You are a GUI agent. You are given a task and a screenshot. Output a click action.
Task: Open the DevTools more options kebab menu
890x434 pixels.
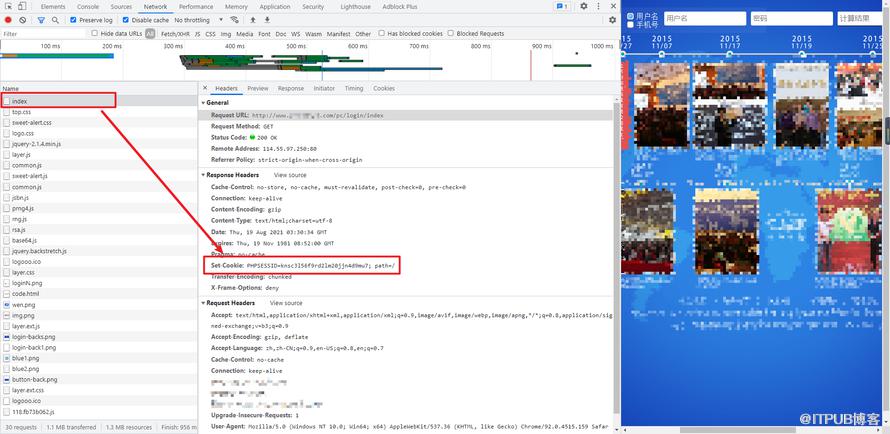pyautogui.click(x=598, y=7)
